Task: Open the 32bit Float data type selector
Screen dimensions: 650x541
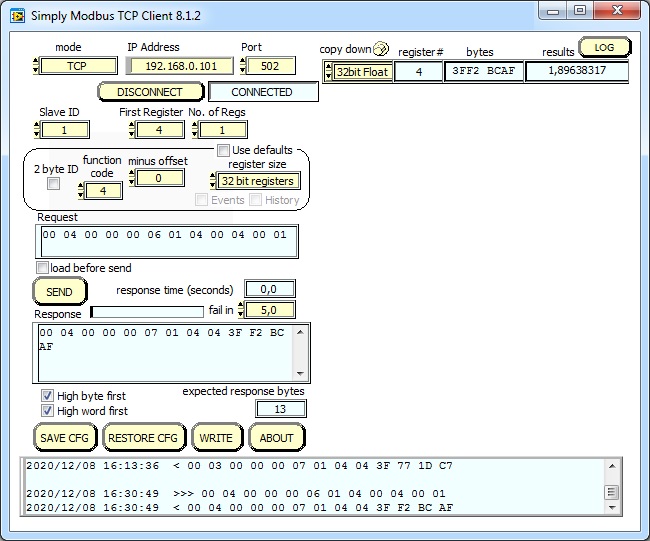Action: coord(363,72)
